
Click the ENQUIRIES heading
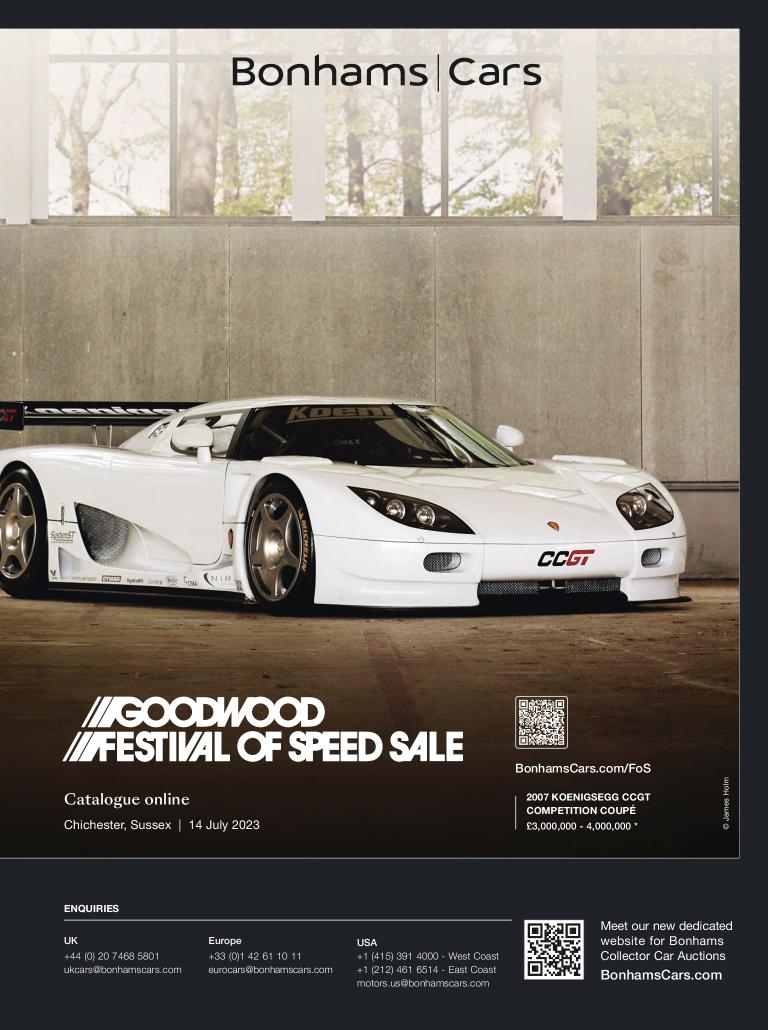tap(91, 908)
